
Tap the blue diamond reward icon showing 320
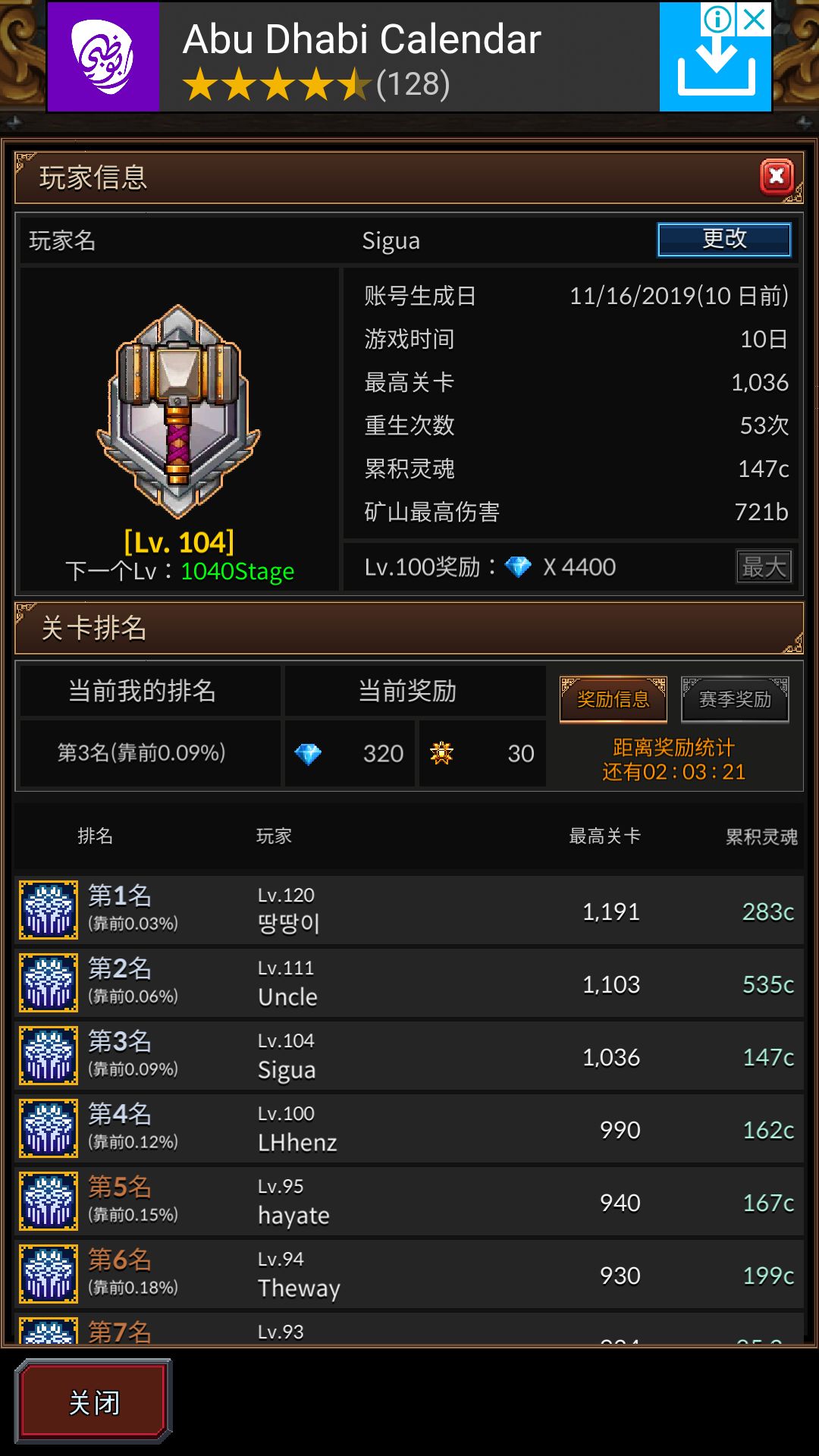pos(308,754)
